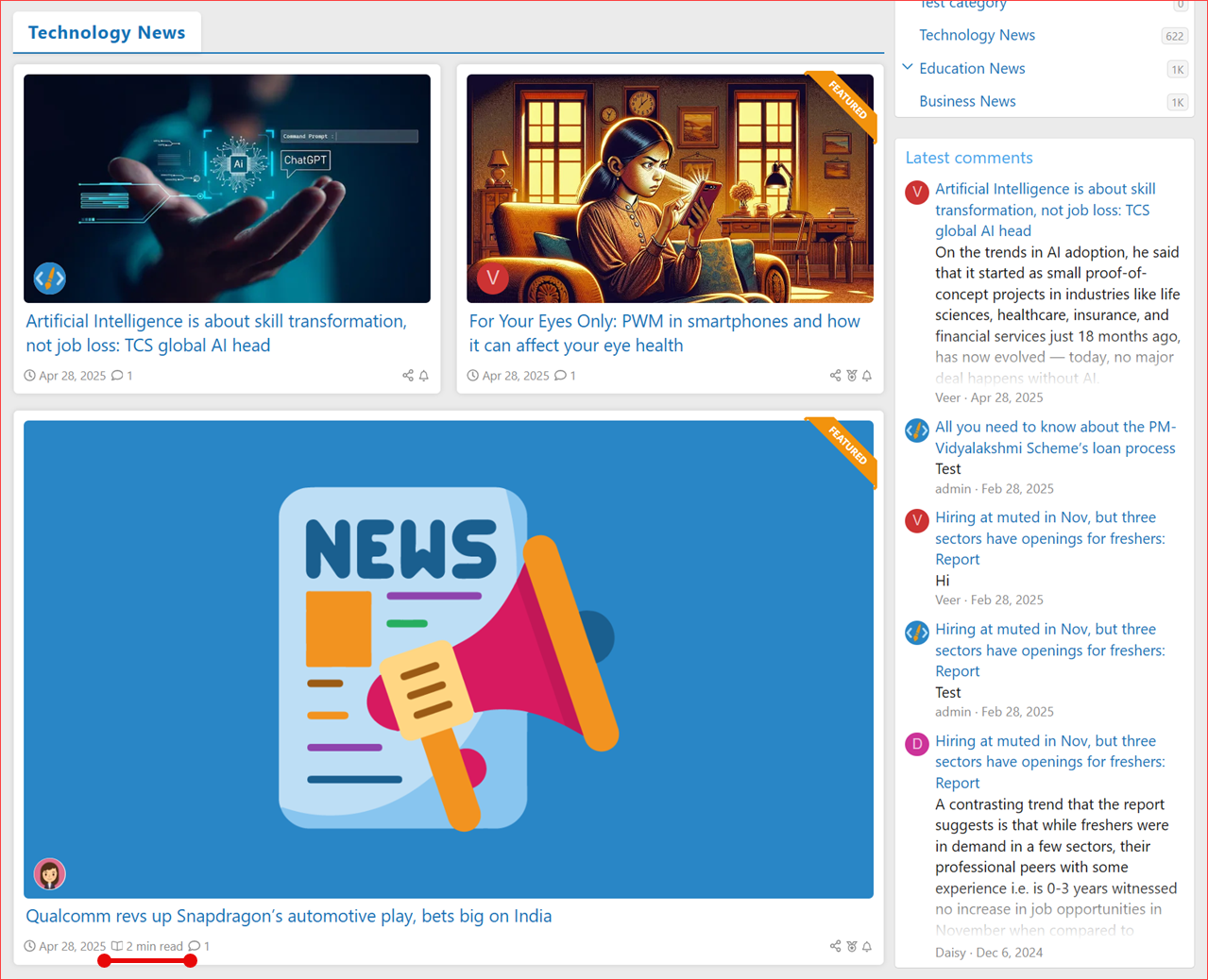Click 'Daisy · Dec 6, 2024' comment byline
The height and width of the screenshot is (980, 1208).
point(989,953)
